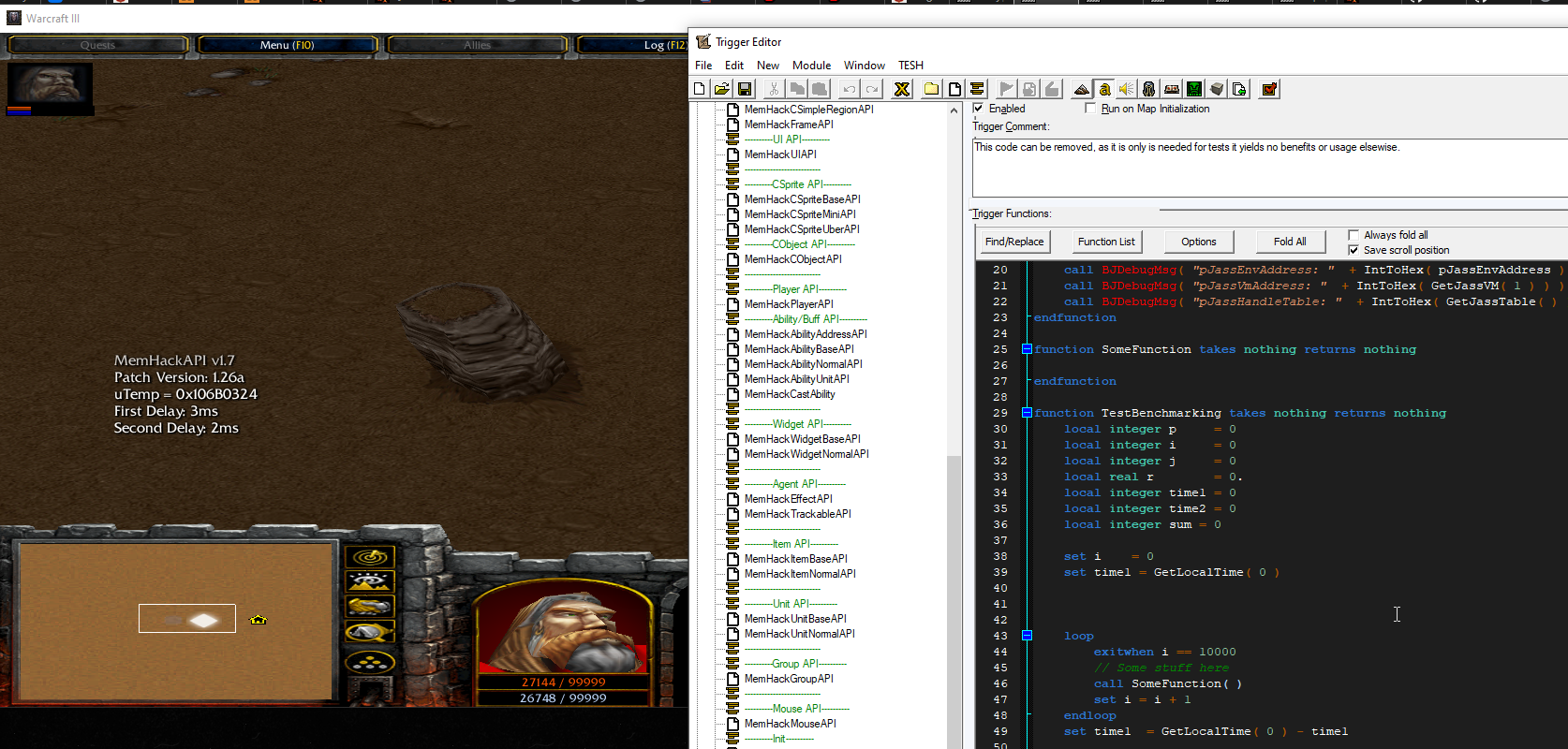1568x749 pixels.
Task: Click the minimap signal ping button
Action: pyautogui.click(x=370, y=557)
